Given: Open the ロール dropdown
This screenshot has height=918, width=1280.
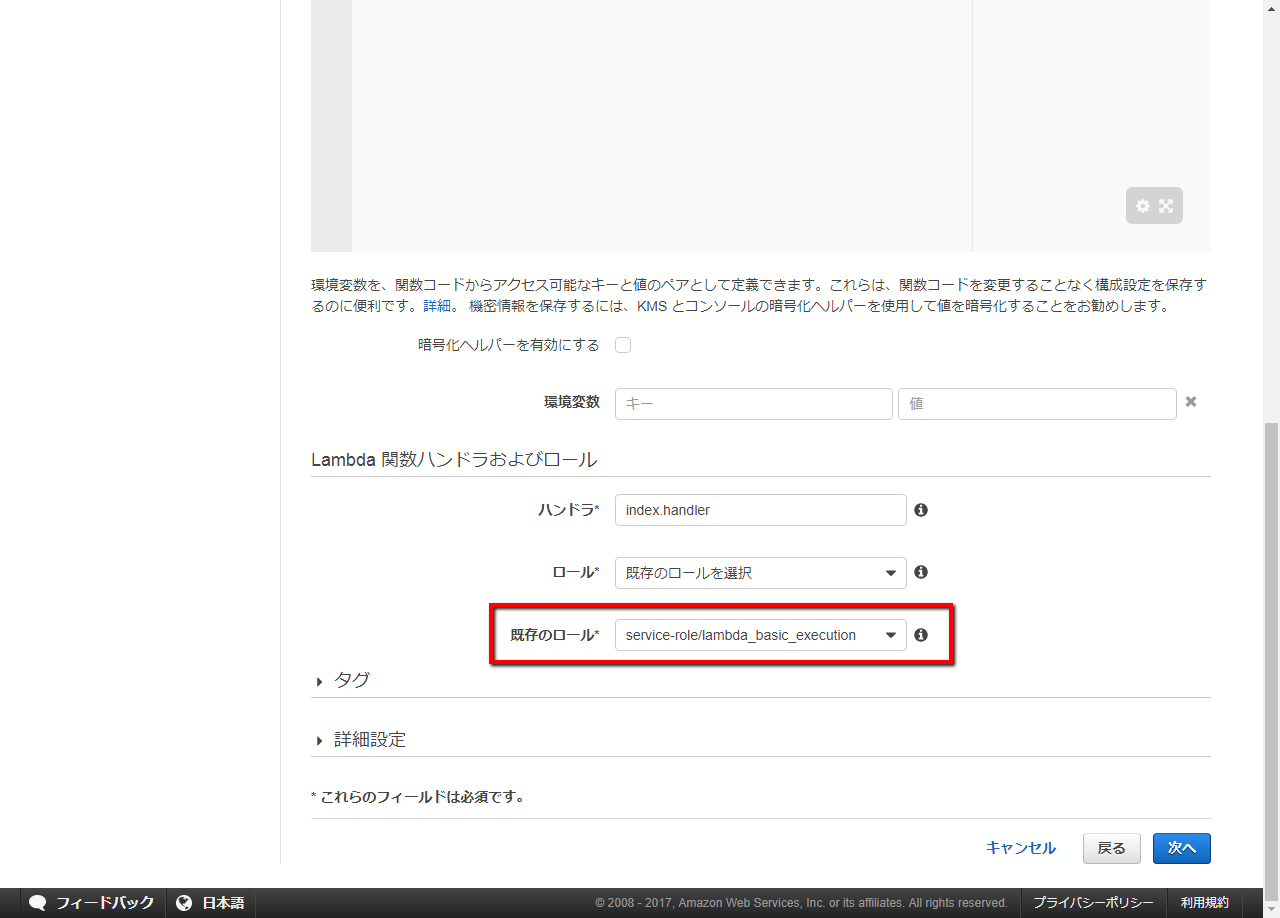Looking at the screenshot, I should [x=760, y=573].
